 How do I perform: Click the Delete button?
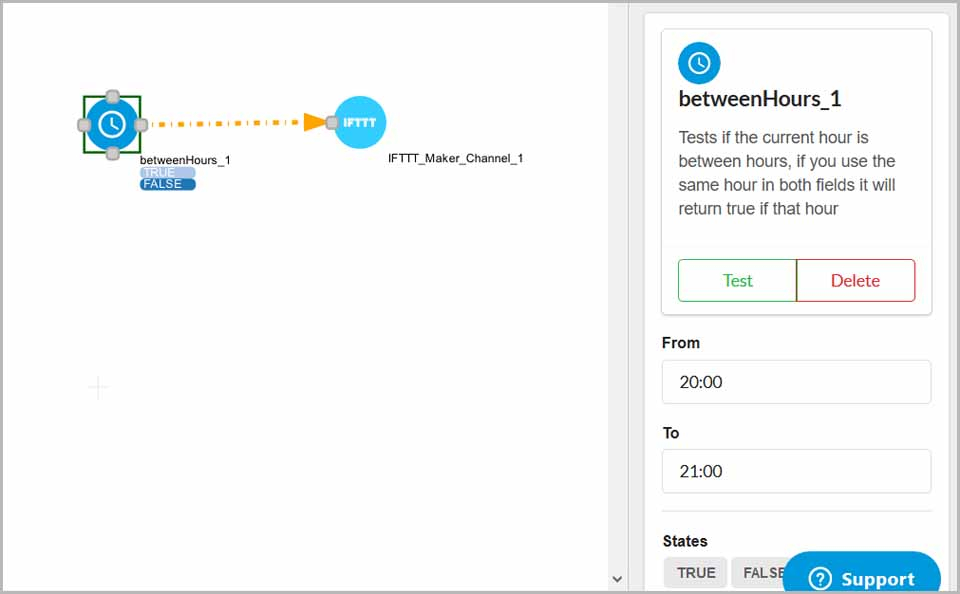[856, 280]
